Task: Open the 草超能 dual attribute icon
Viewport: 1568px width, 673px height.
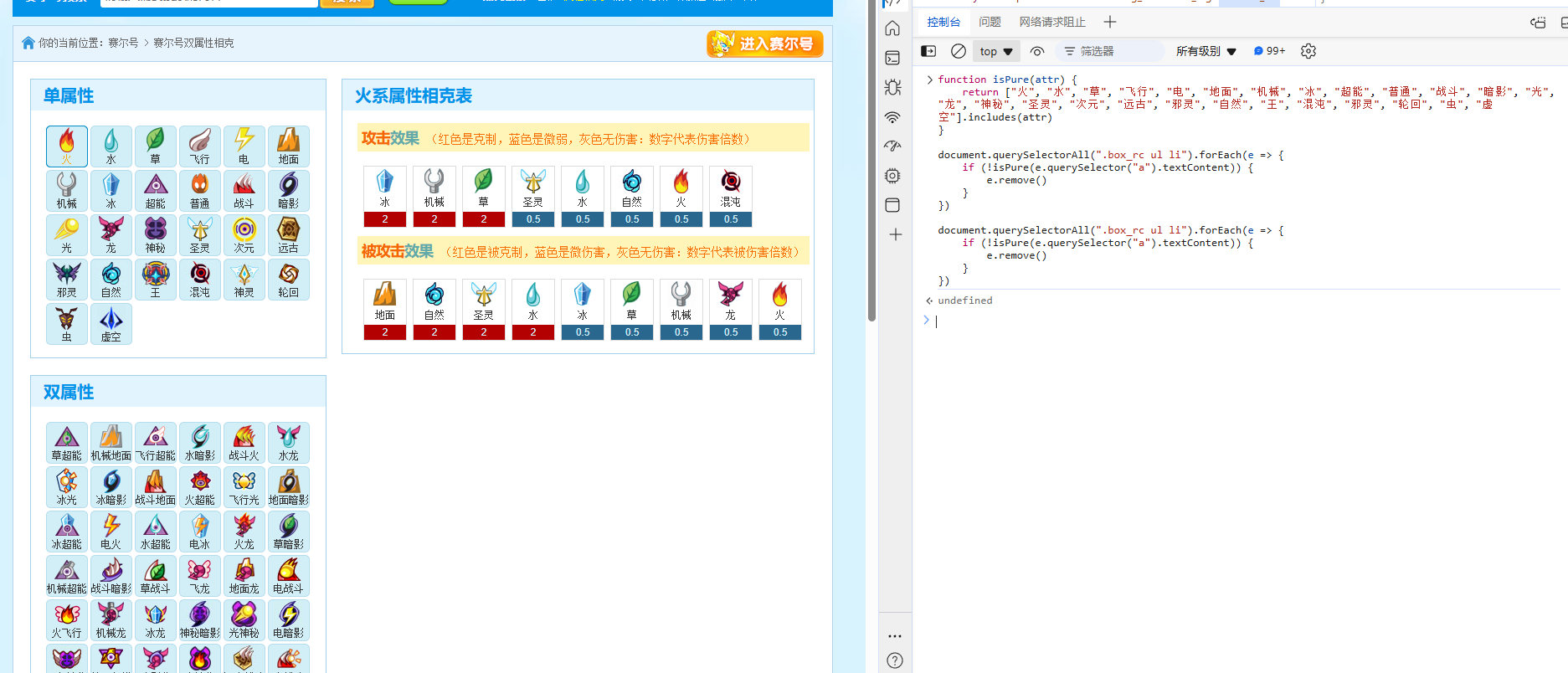Action: (x=67, y=442)
